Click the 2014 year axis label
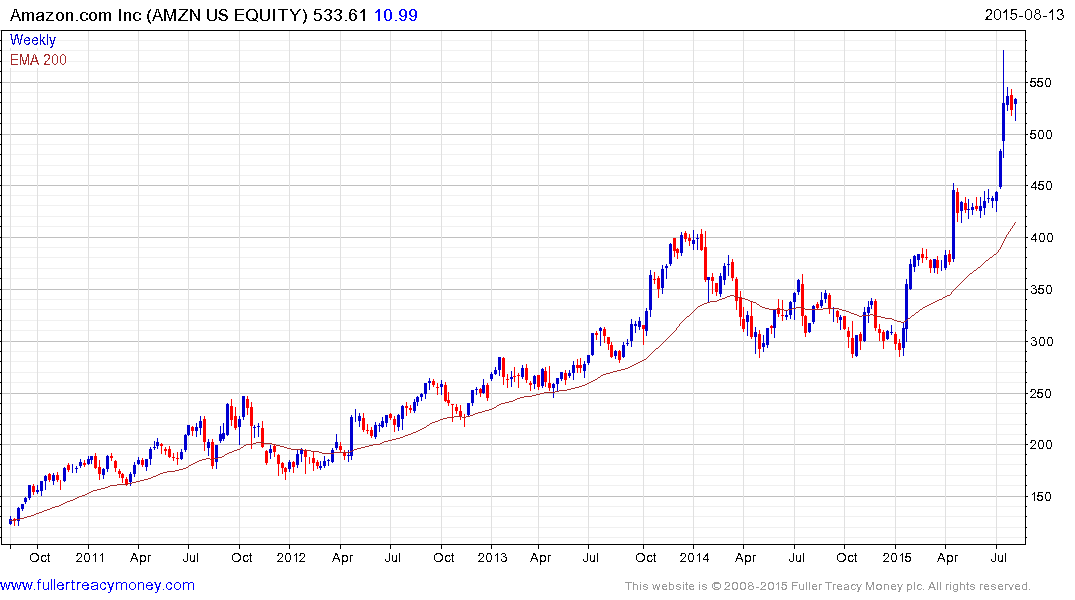Viewport: 1075px width, 600px height. coord(694,557)
